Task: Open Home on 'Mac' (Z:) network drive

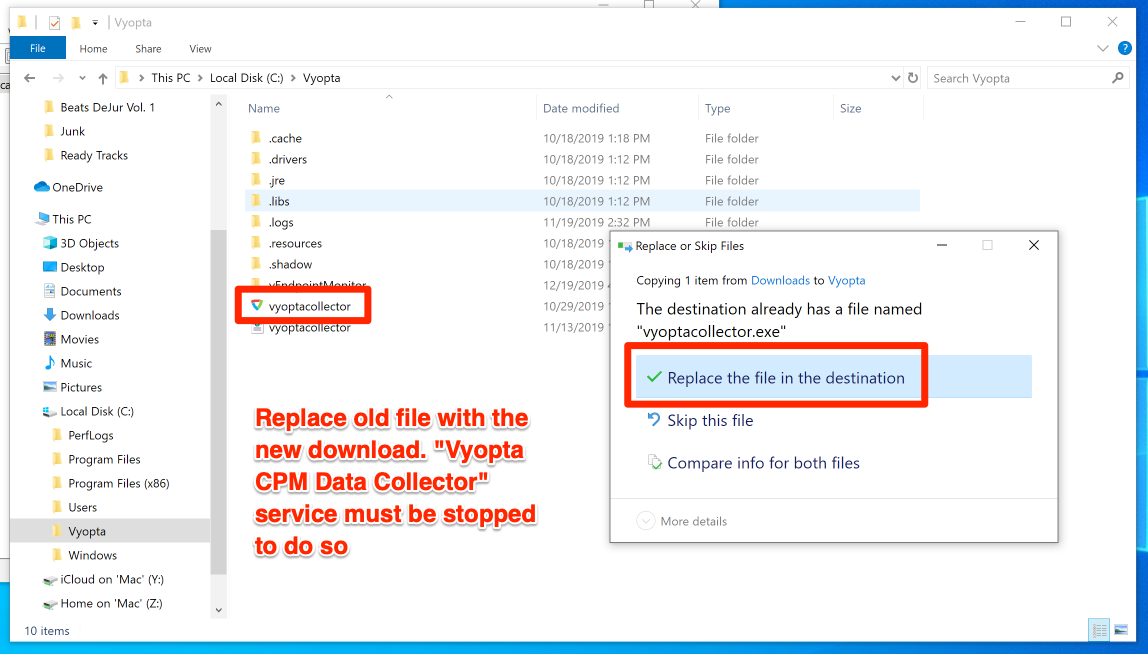Action: [x=111, y=603]
